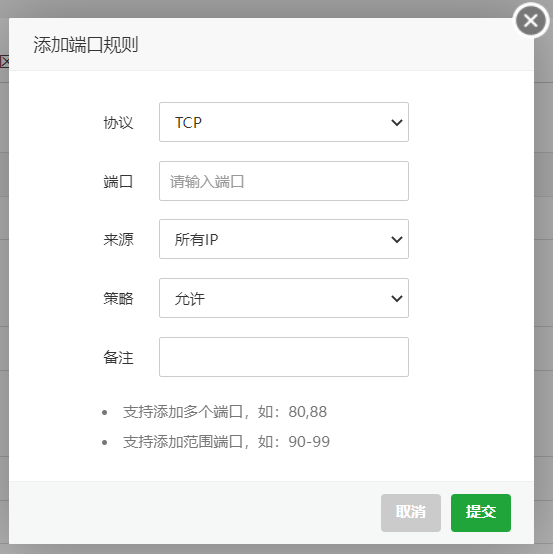Open the 策略 允许 dropdown
This screenshot has height=554, width=553.
(x=284, y=298)
